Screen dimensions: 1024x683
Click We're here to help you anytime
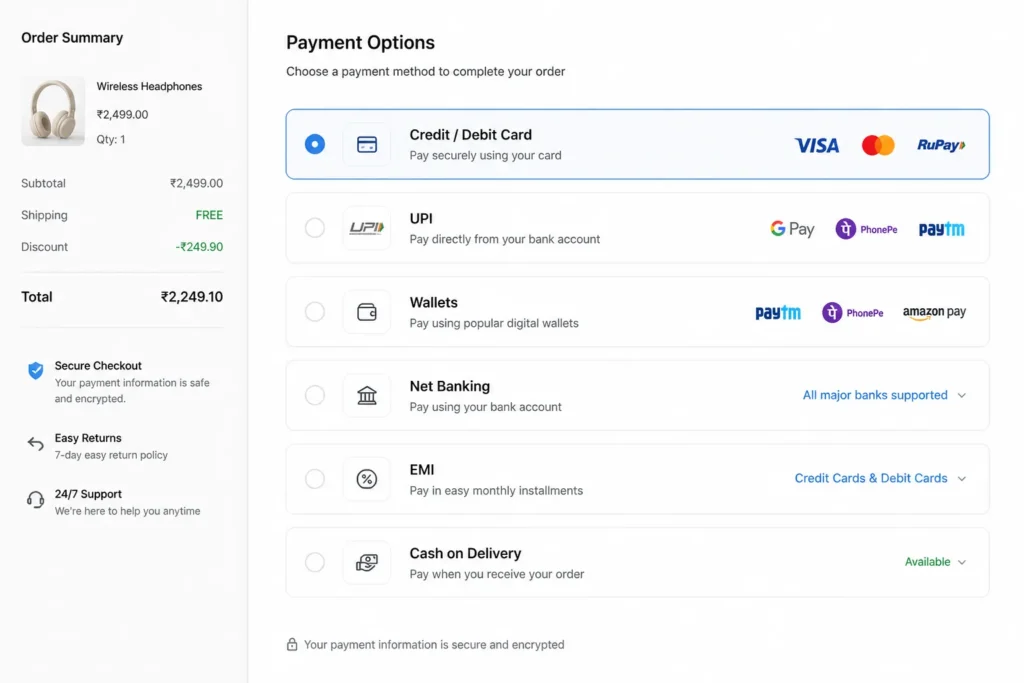(x=127, y=511)
